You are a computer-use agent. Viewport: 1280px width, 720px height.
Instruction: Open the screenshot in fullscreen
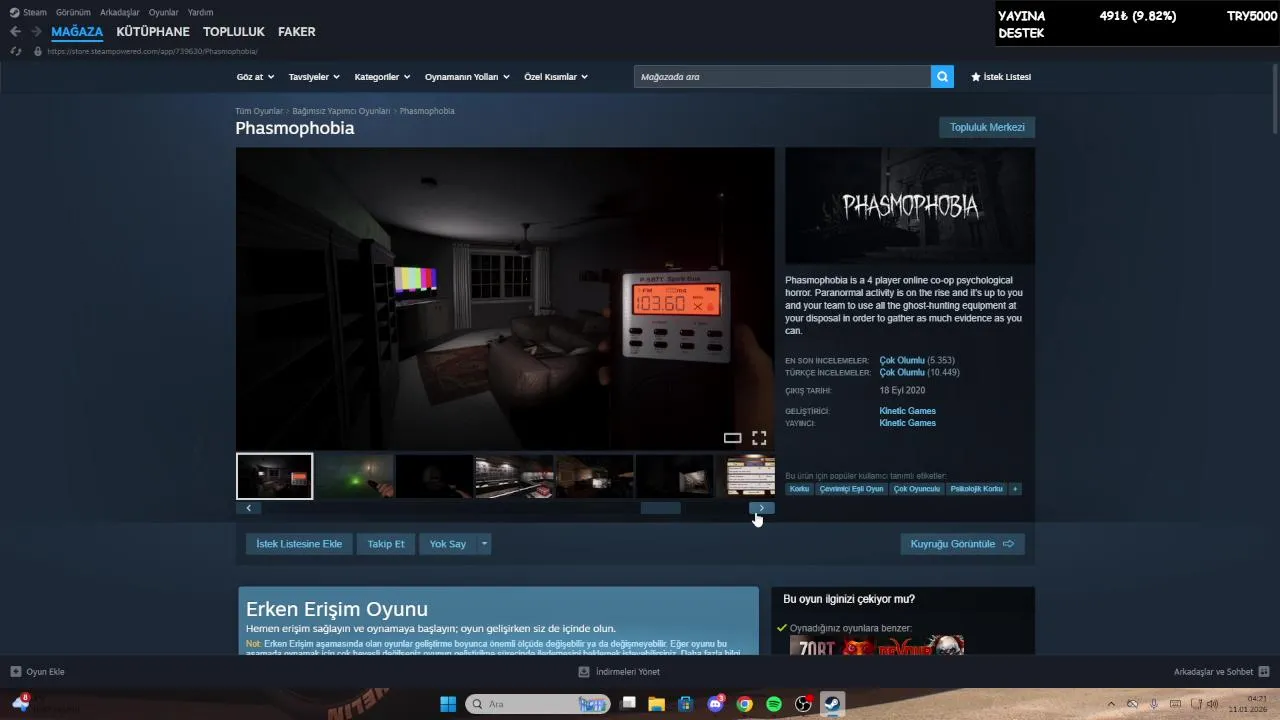(759, 438)
